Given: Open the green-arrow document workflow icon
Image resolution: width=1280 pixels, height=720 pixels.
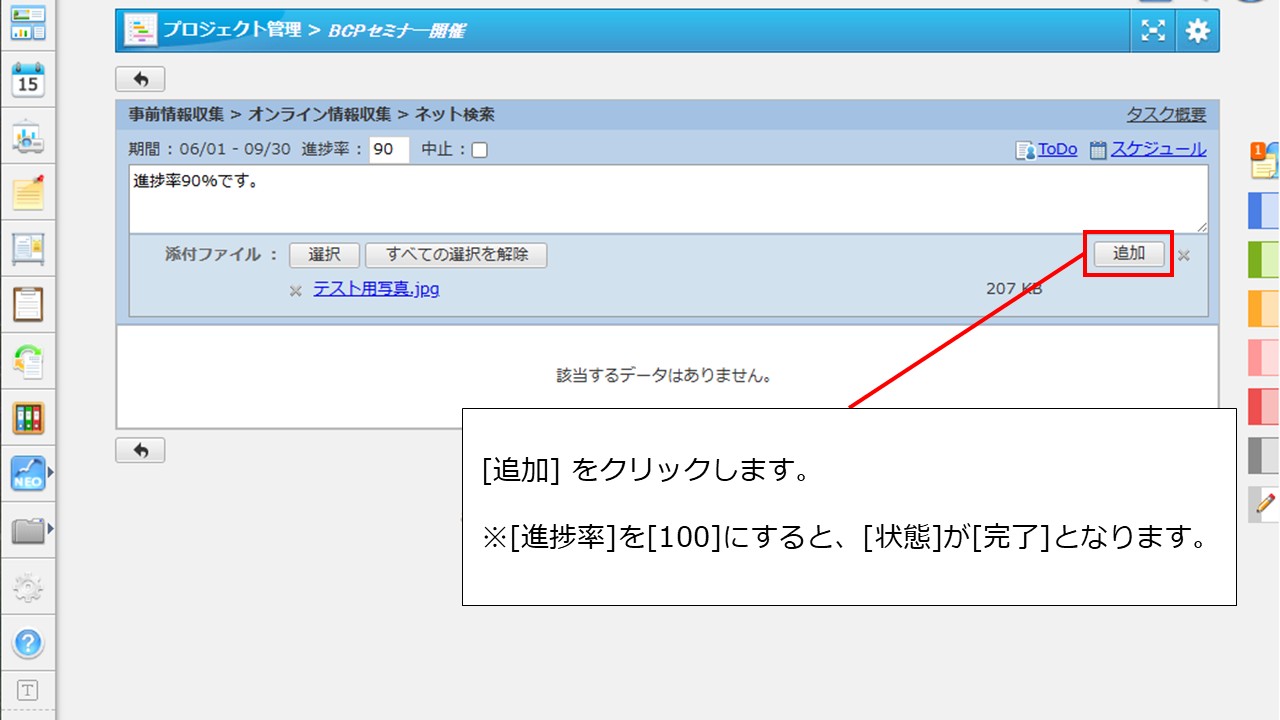Looking at the screenshot, I should [28, 361].
